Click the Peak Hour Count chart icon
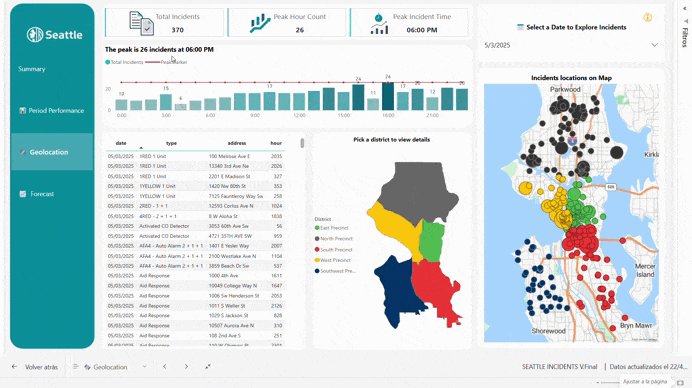The image size is (692, 388). coord(260,23)
